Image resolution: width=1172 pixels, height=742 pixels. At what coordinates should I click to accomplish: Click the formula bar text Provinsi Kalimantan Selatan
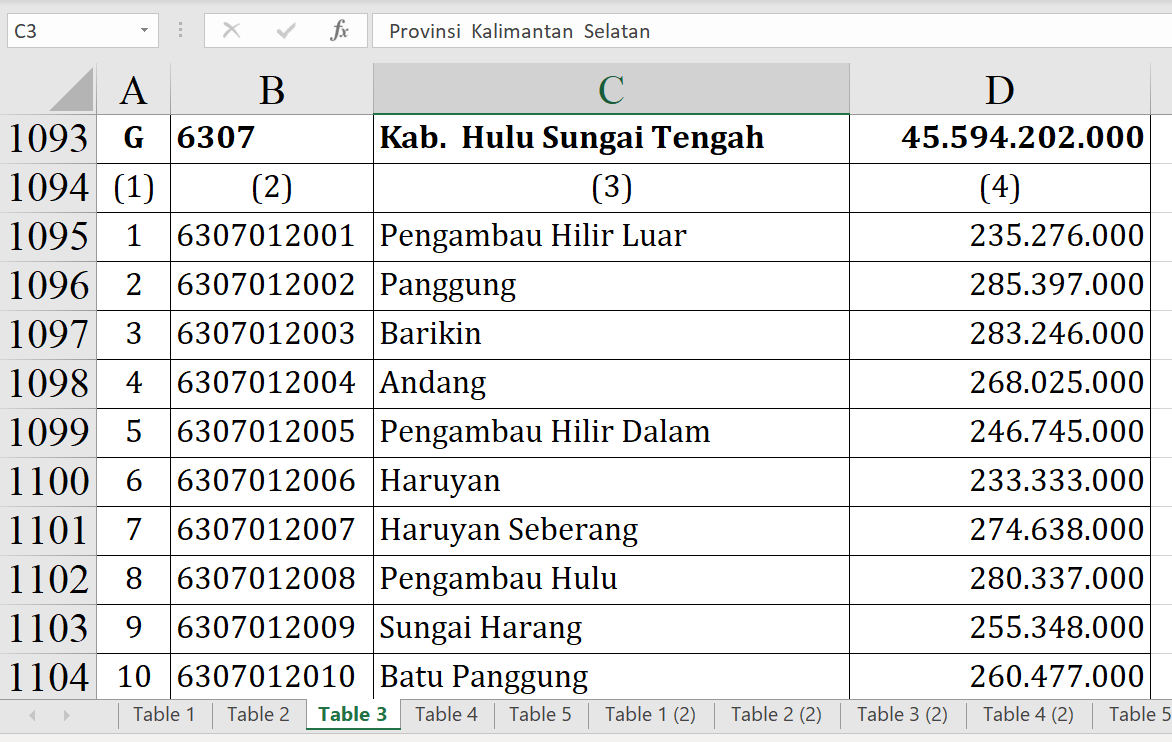[x=520, y=31]
